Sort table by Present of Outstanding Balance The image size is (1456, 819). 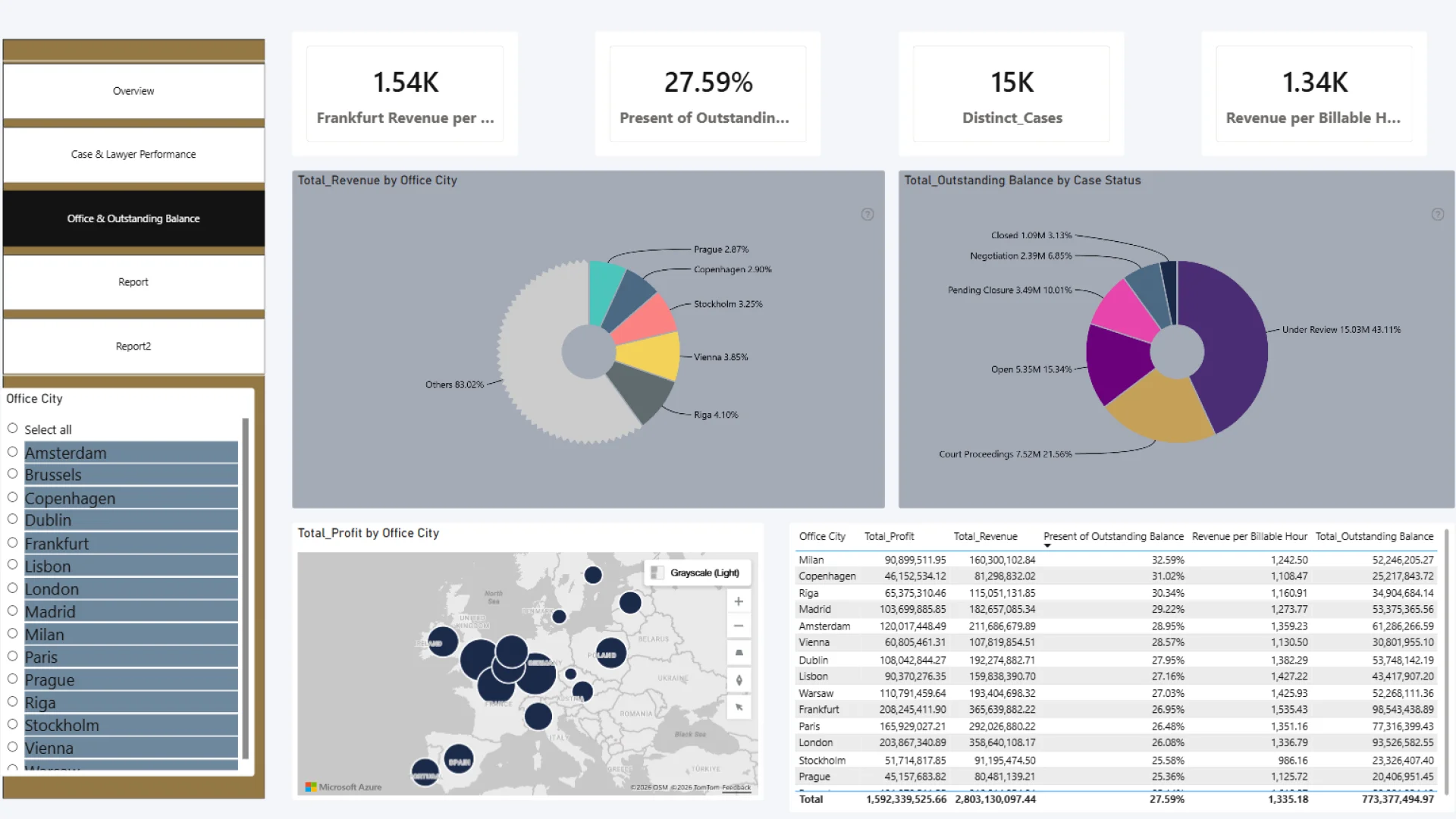pyautogui.click(x=1112, y=536)
